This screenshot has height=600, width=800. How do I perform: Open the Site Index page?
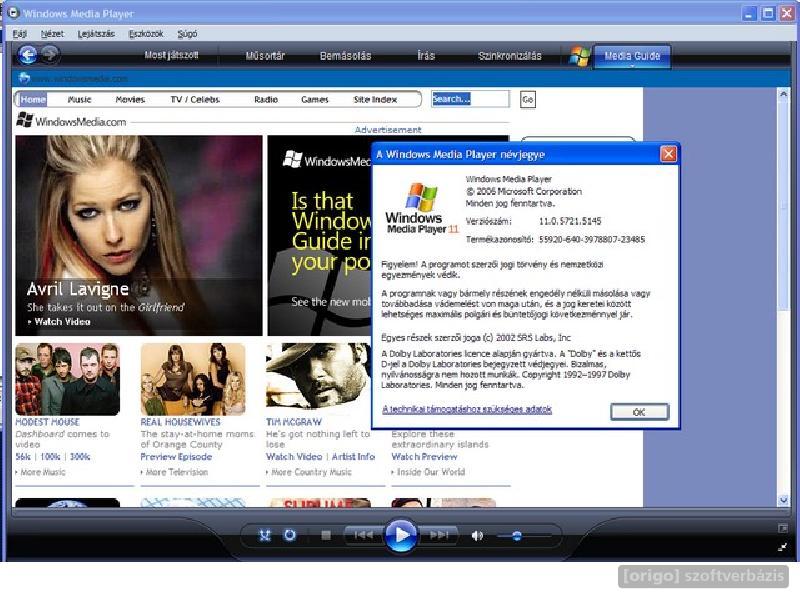coord(375,99)
